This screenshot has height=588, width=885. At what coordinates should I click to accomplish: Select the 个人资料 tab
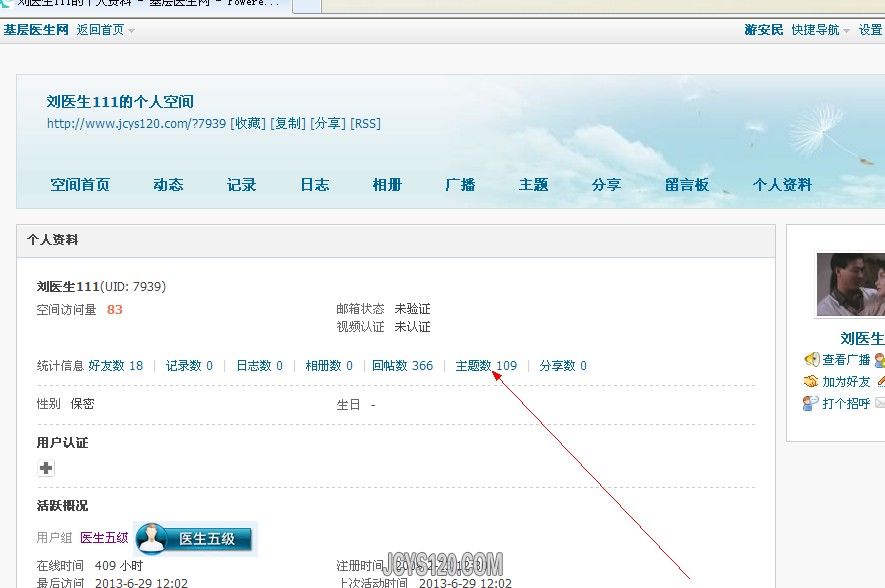coord(782,185)
